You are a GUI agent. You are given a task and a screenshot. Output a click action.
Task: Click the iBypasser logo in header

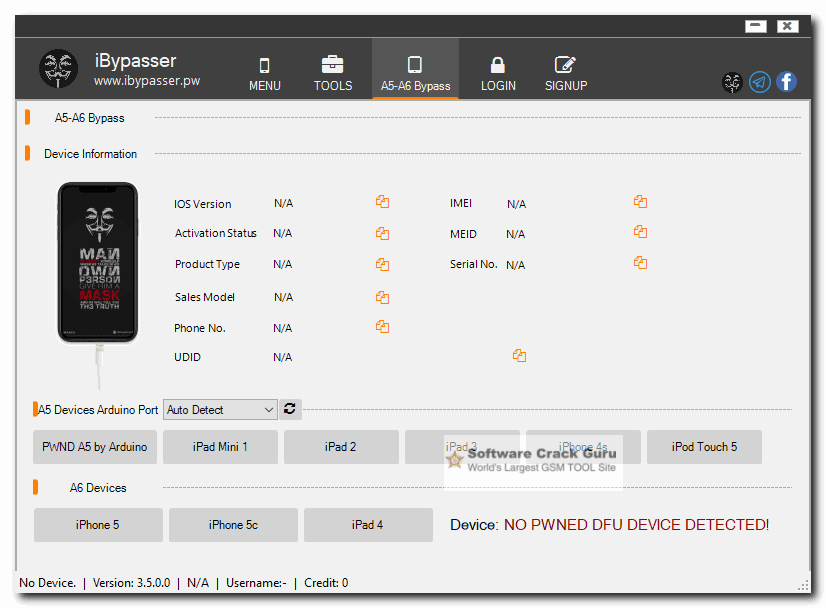point(58,68)
